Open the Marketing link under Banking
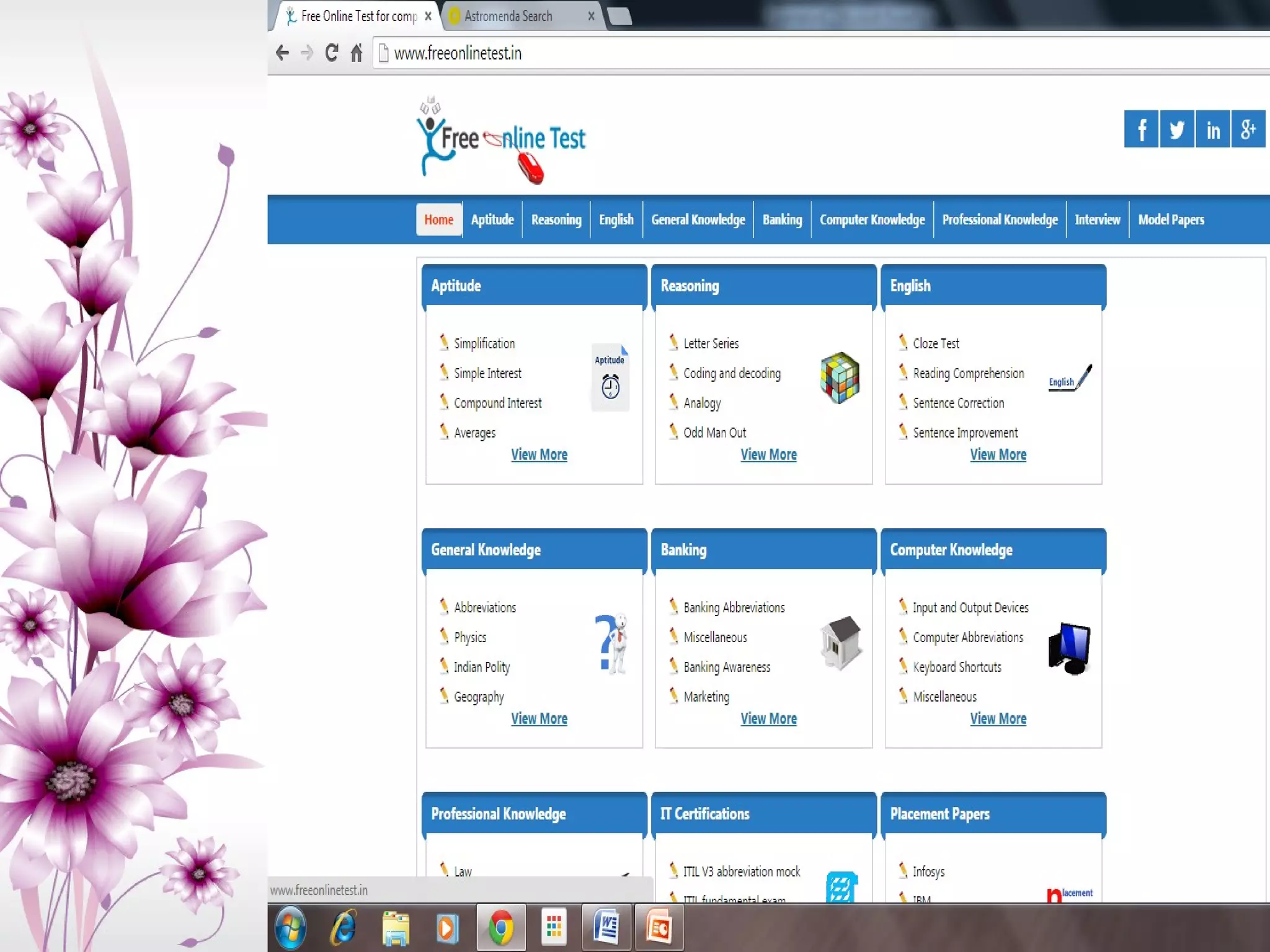The width and height of the screenshot is (1270, 952). click(x=706, y=697)
